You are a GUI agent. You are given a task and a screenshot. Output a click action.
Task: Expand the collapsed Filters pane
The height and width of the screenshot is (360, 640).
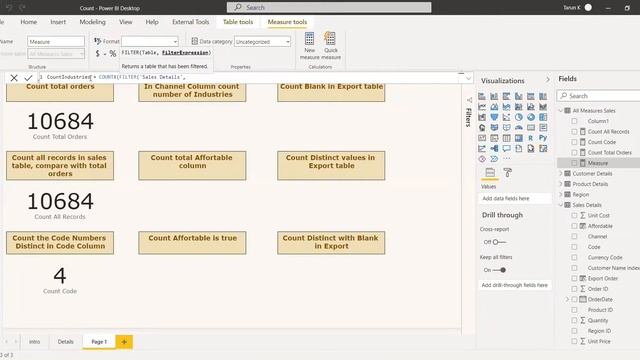[469, 113]
